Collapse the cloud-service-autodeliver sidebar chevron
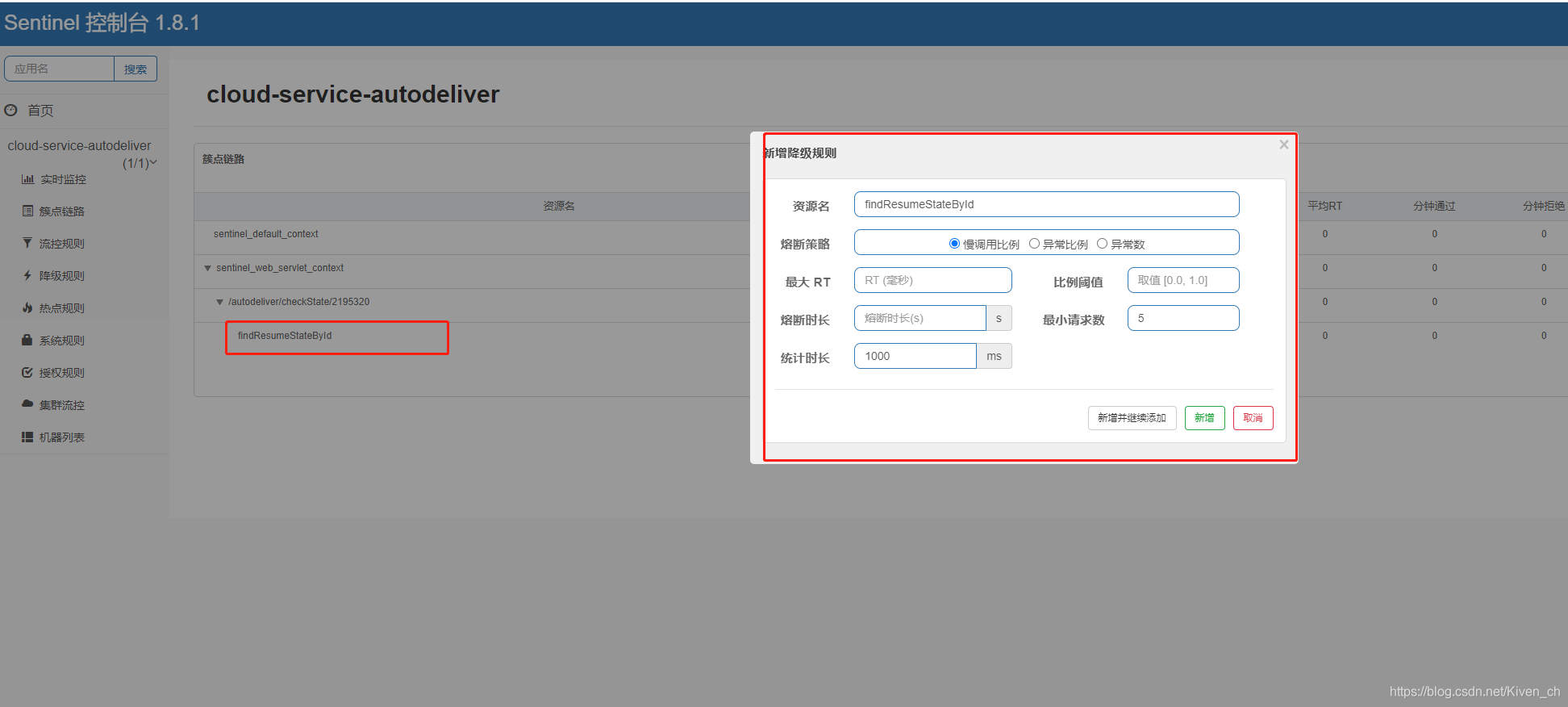This screenshot has width=1568, height=707. 153,162
